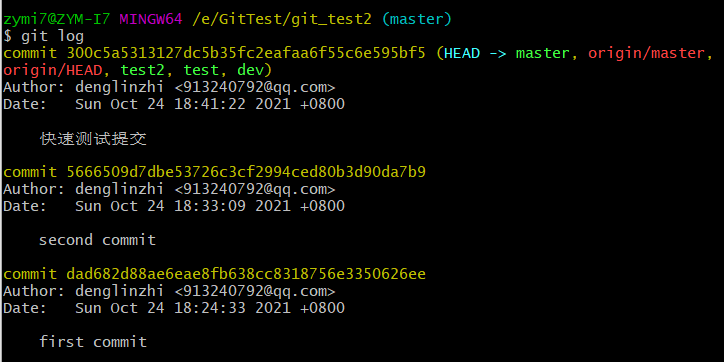Click the 'first commit' message
Image resolution: width=725 pixels, height=362 pixels.
[x=93, y=342]
